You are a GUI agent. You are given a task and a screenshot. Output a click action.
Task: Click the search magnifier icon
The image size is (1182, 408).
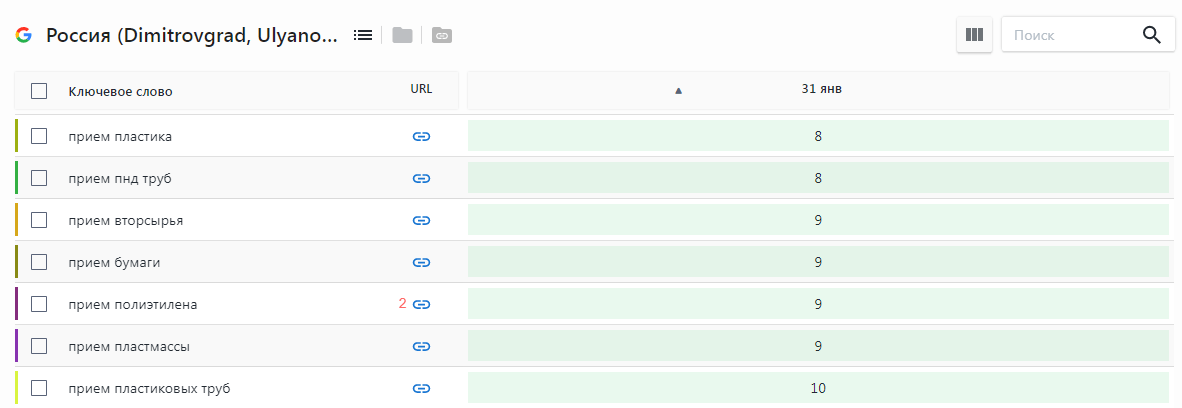point(1152,35)
